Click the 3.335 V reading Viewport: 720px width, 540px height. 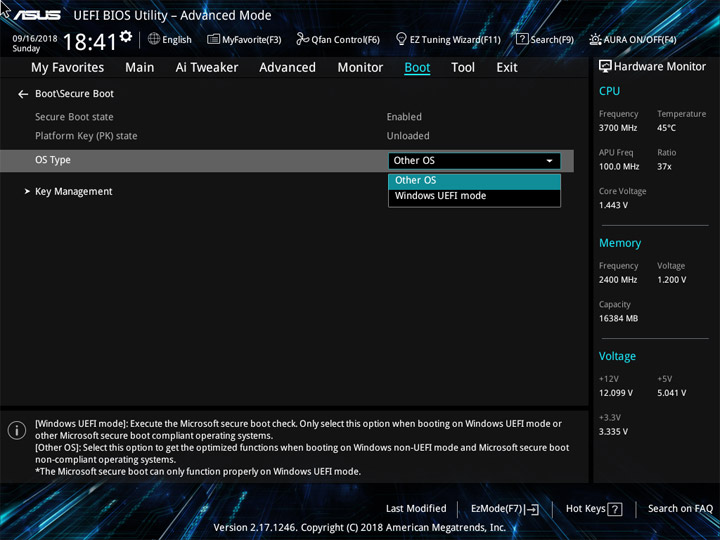coord(613,432)
